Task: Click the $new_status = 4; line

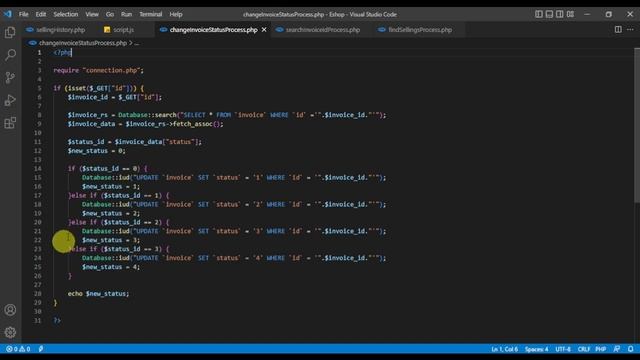Action: [111, 267]
